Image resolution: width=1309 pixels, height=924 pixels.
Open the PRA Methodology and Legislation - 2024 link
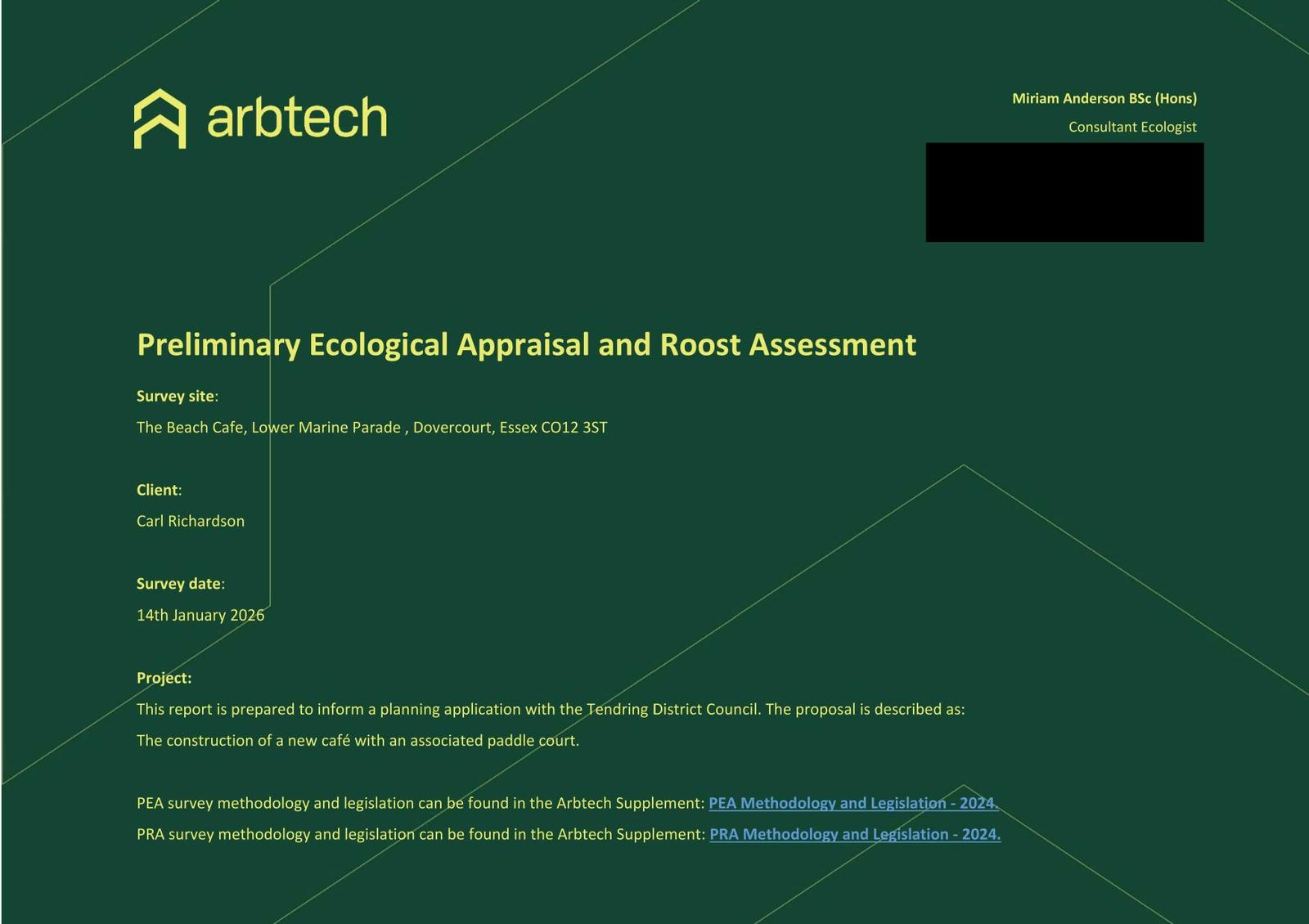pyautogui.click(x=854, y=834)
